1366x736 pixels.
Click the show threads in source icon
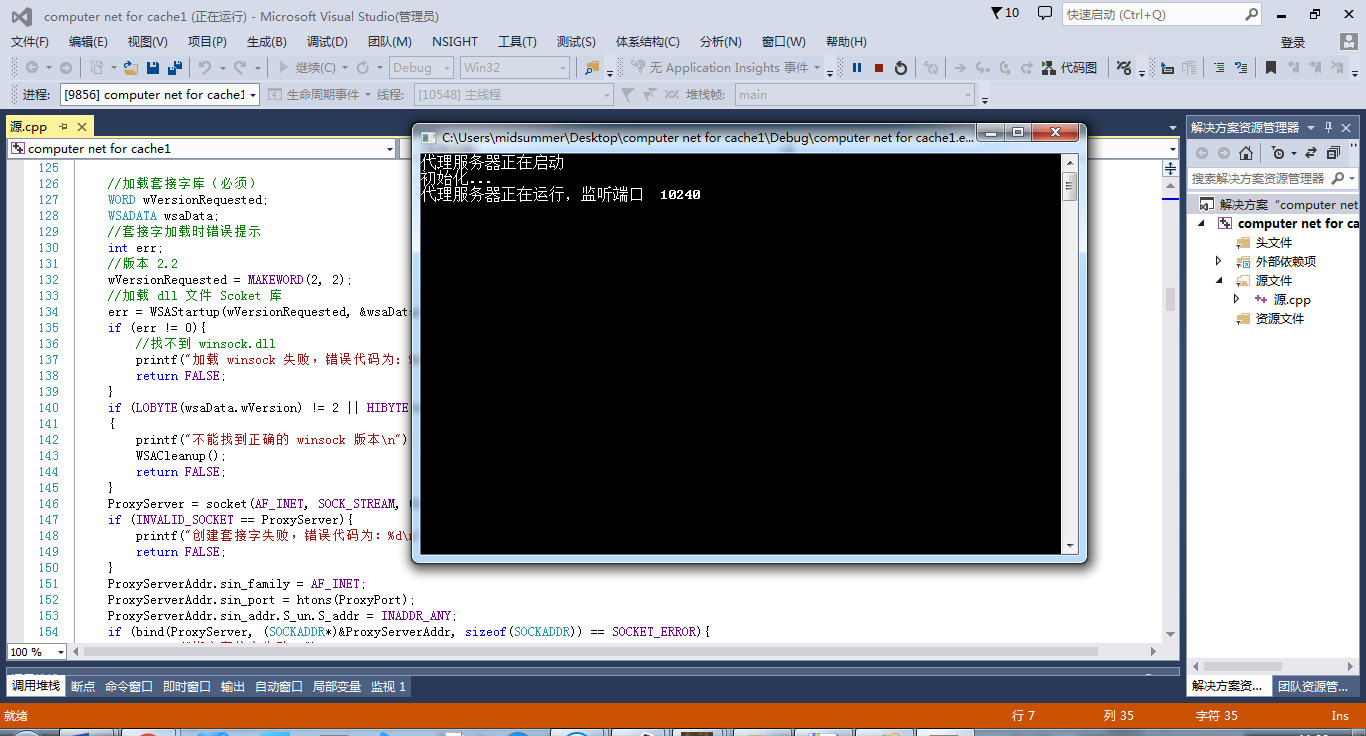(x=1123, y=68)
